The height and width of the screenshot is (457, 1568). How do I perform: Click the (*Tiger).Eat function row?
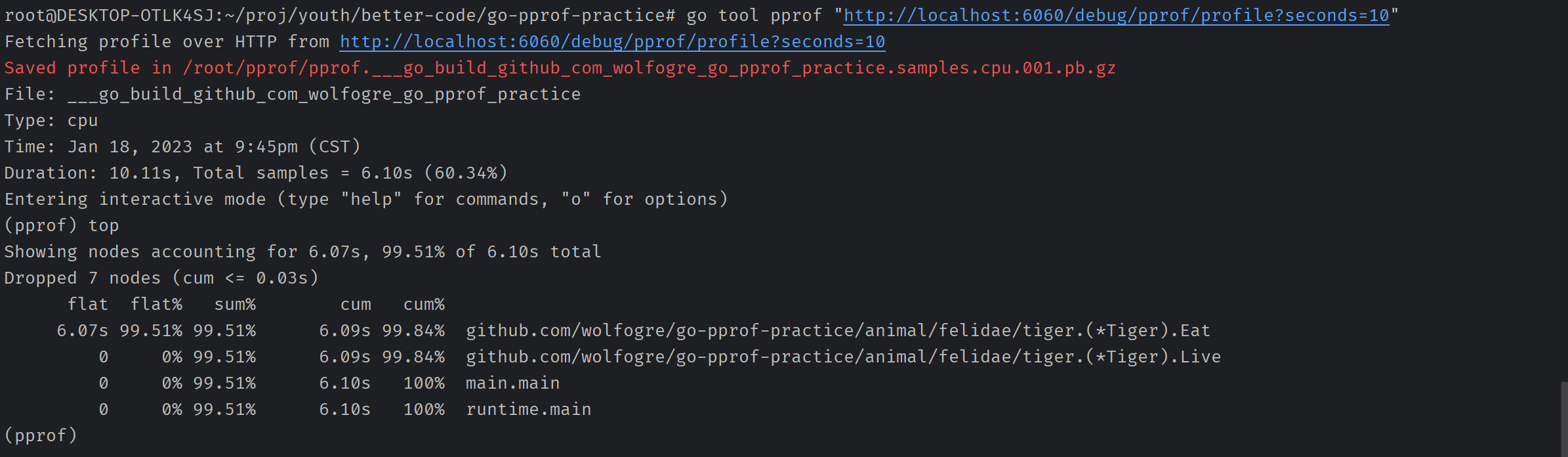point(837,330)
